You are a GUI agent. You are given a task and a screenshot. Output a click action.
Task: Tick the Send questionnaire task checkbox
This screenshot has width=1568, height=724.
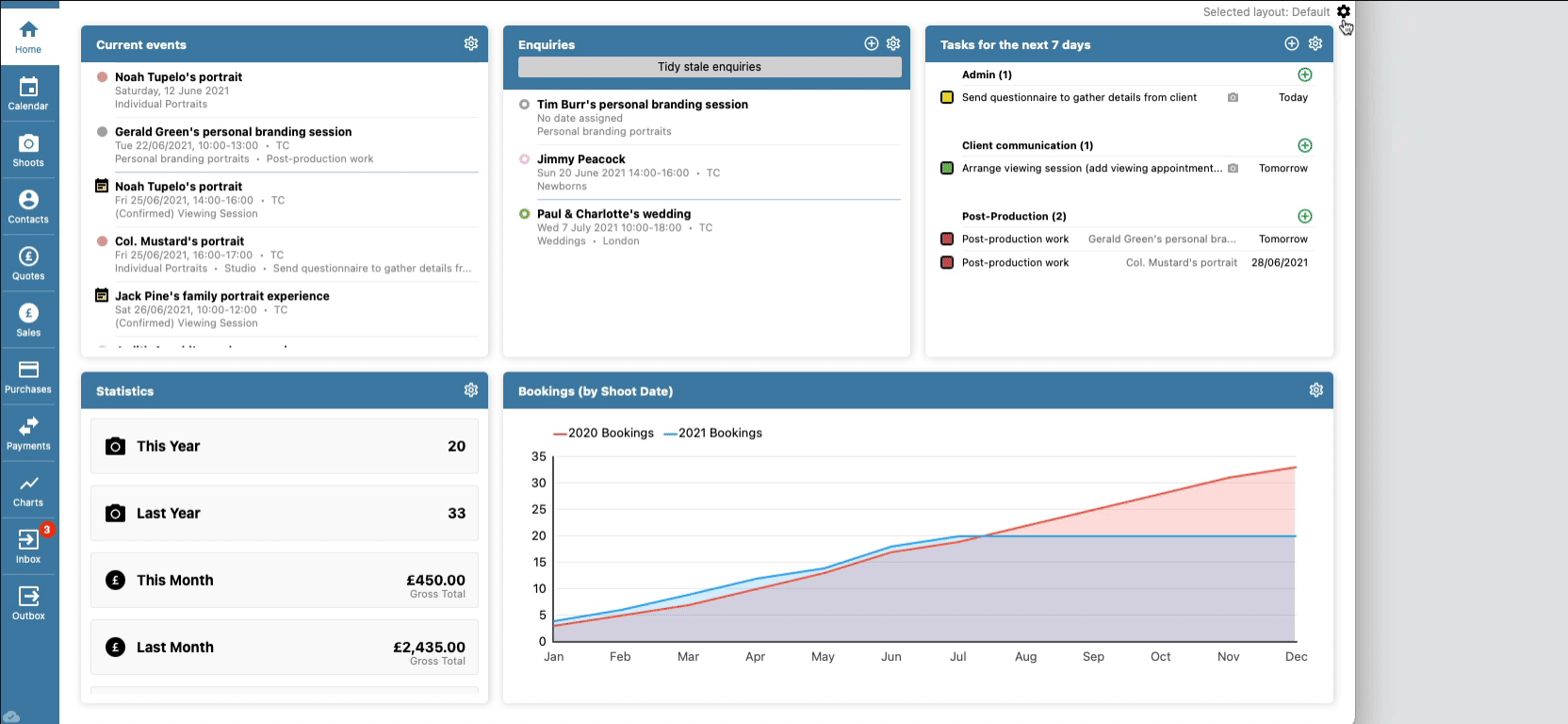coord(947,98)
